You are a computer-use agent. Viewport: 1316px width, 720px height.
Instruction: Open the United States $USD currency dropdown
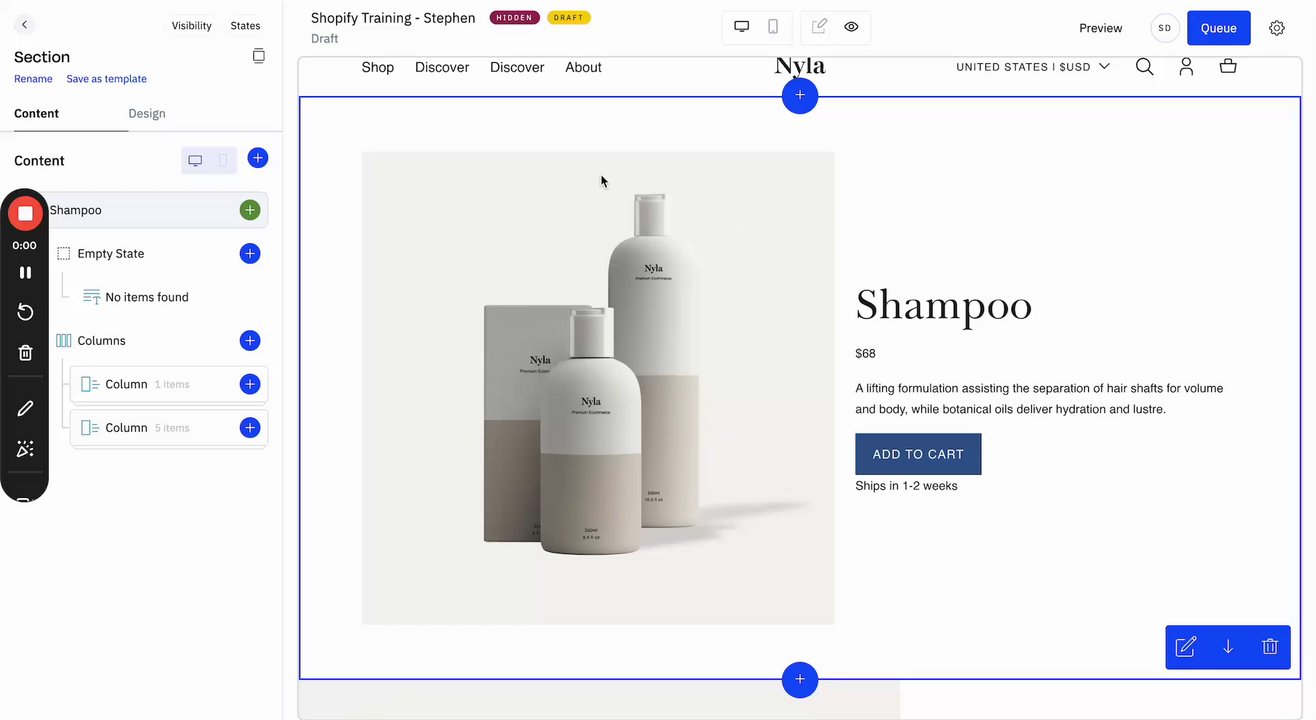pos(1033,67)
